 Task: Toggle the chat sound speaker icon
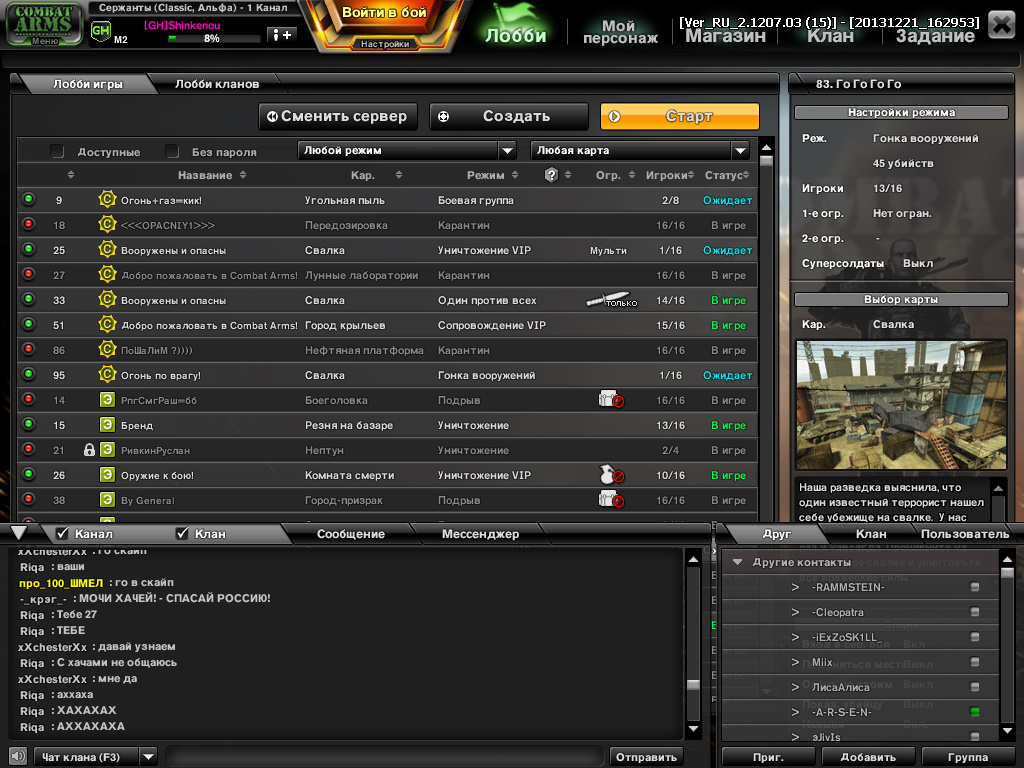(x=18, y=756)
